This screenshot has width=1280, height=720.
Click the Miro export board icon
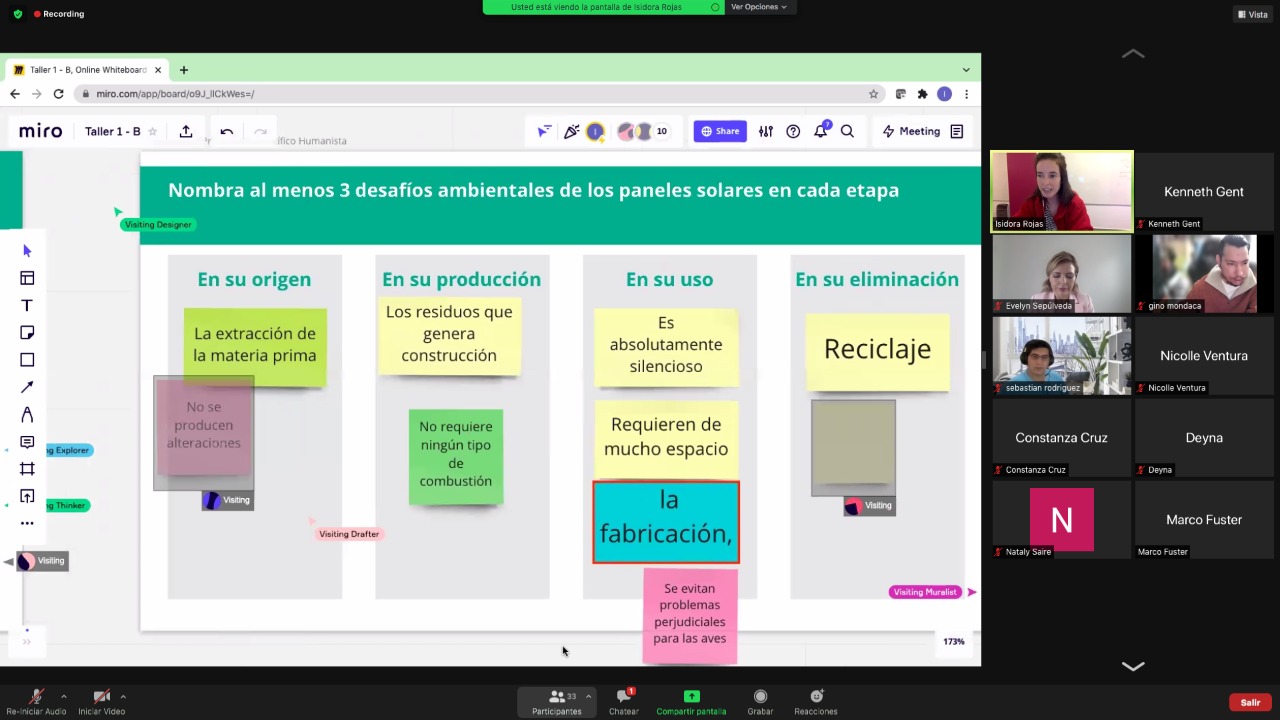click(186, 131)
